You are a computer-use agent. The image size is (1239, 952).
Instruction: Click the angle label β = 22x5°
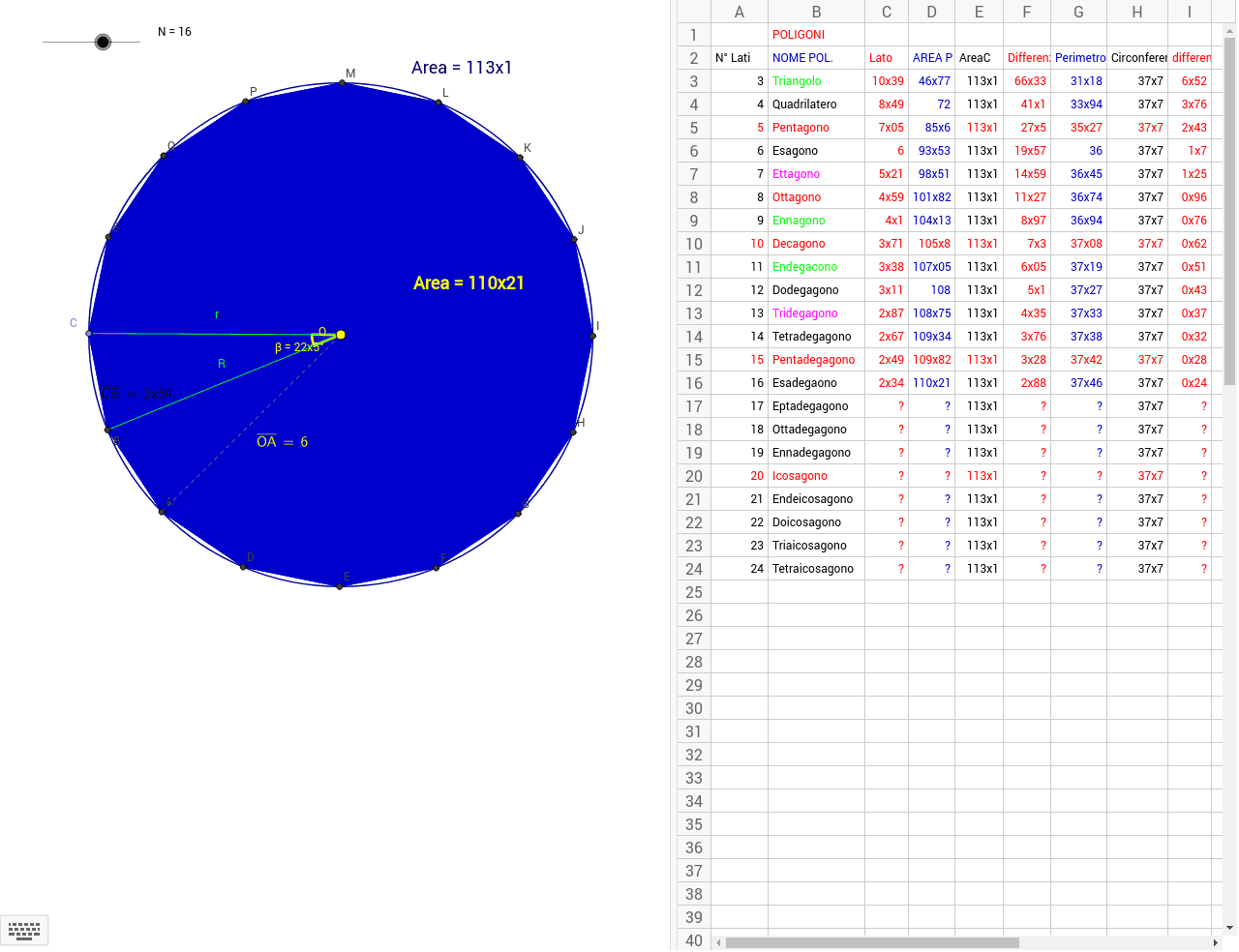tap(297, 346)
